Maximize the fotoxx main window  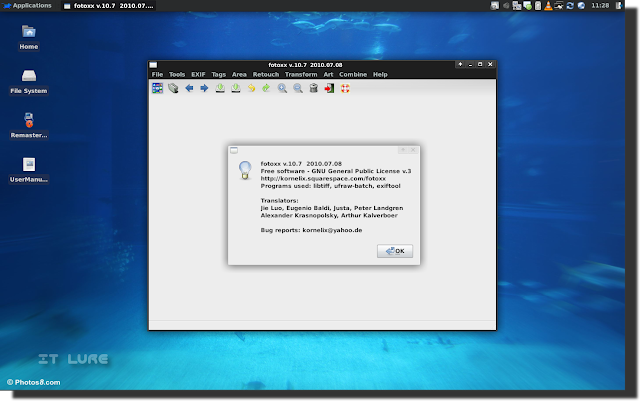(480, 65)
